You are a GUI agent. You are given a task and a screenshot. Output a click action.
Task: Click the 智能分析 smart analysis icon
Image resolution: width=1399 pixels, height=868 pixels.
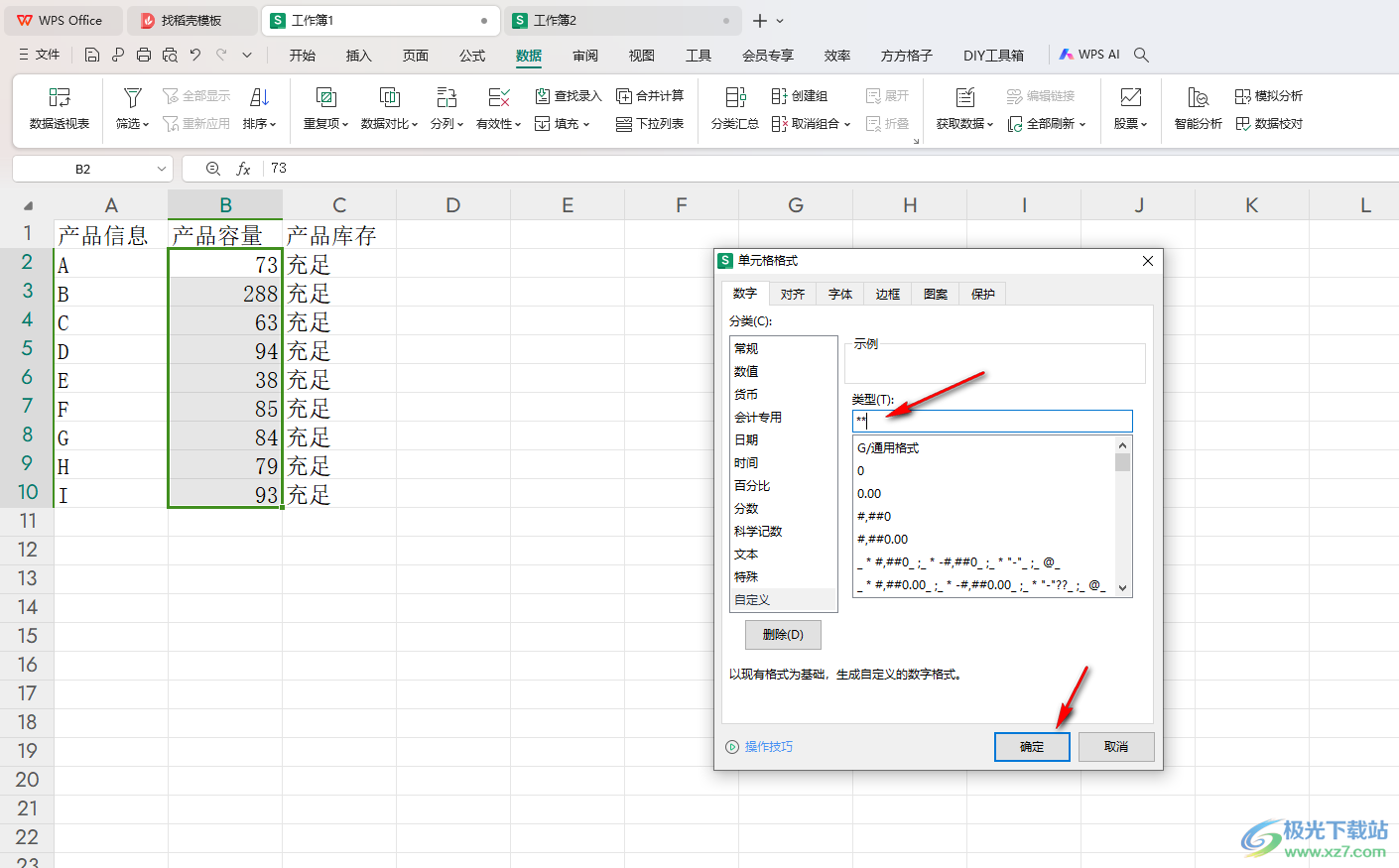(1198, 97)
